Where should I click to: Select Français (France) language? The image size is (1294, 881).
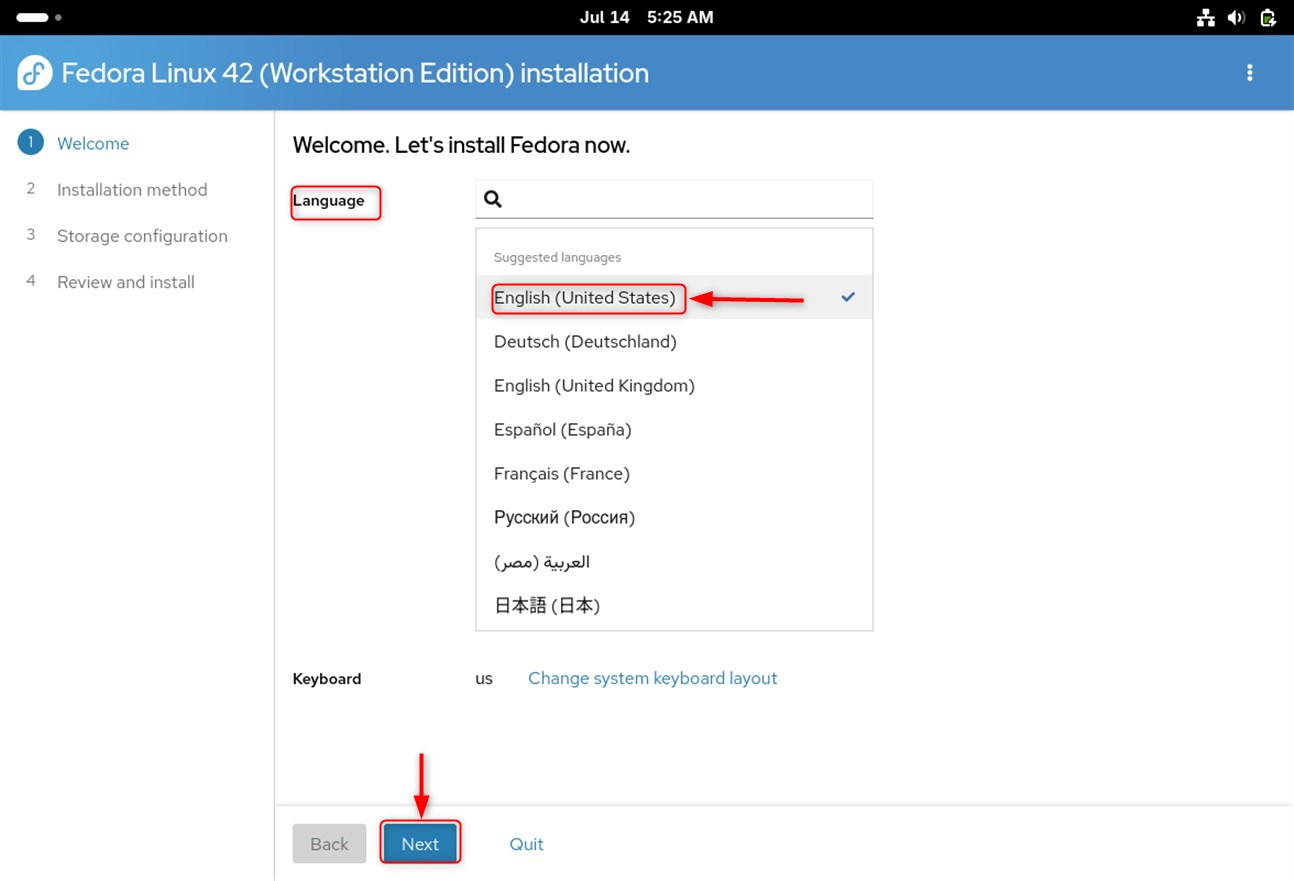(x=674, y=473)
